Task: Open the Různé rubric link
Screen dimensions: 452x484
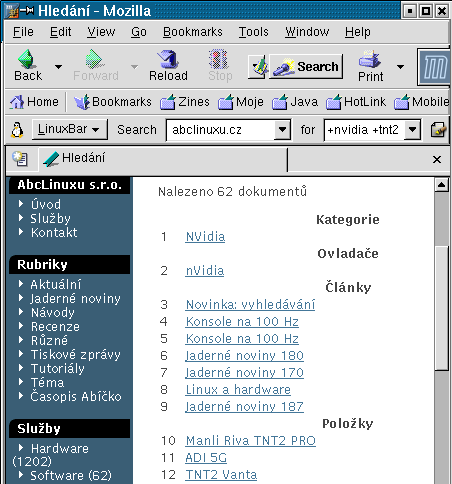Action: [49, 340]
